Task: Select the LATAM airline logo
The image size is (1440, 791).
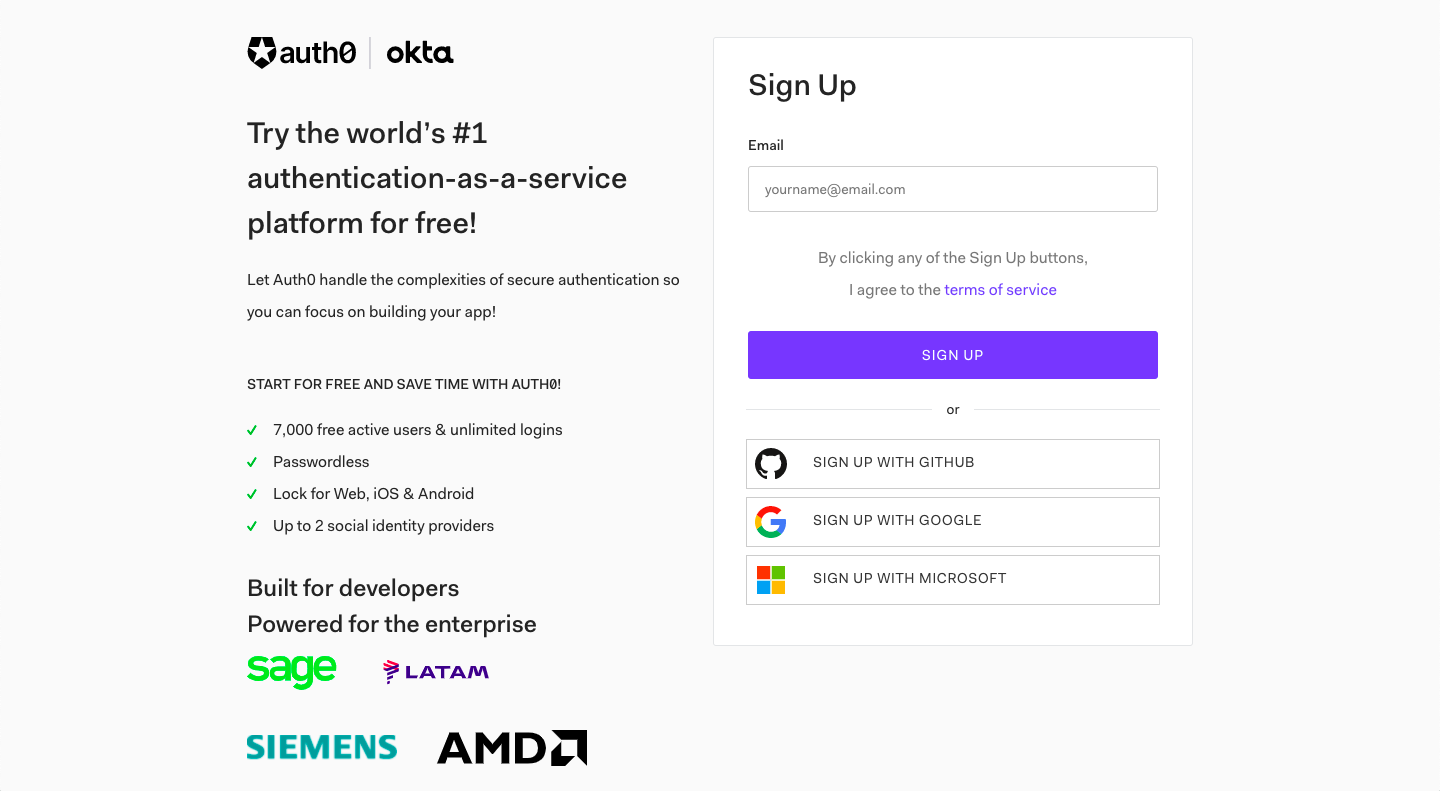Action: point(435,670)
